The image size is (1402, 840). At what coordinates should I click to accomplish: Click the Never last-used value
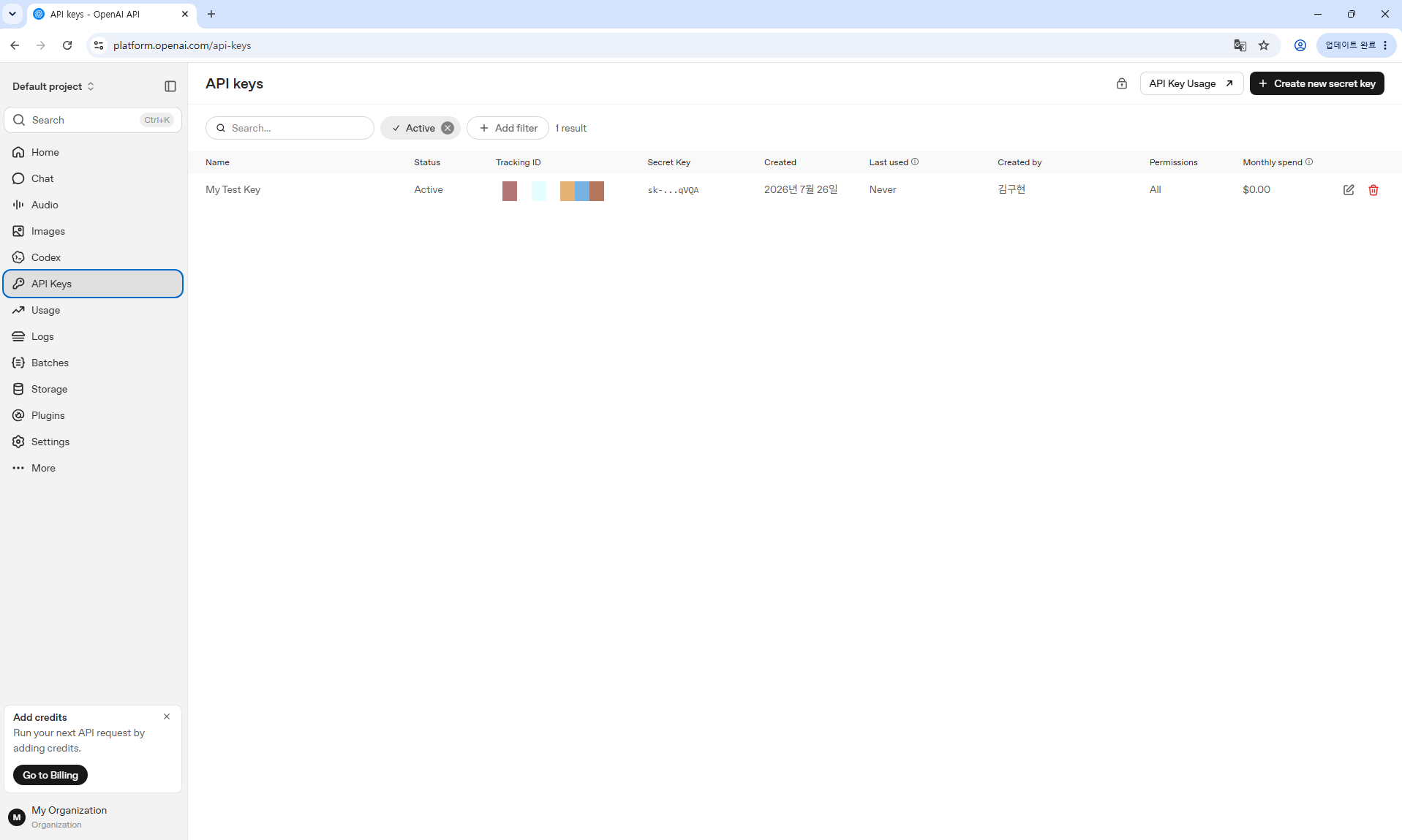click(883, 189)
